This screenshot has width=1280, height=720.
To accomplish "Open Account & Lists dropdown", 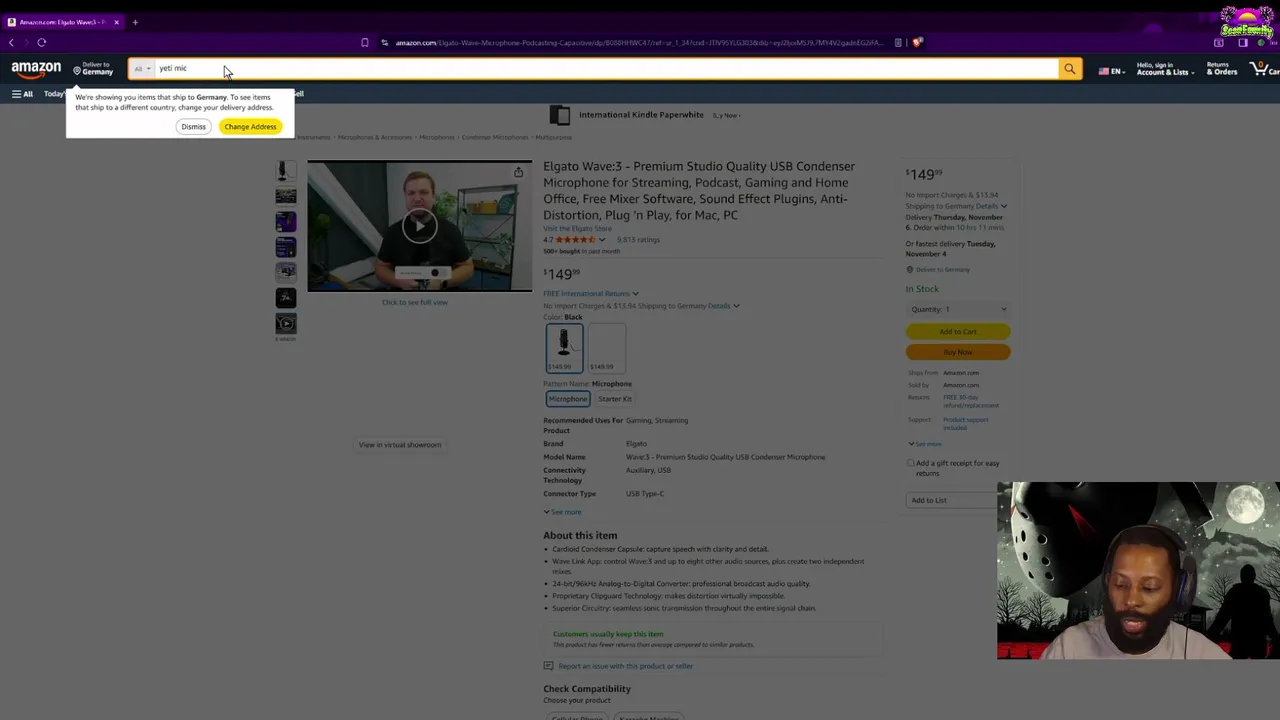I will [1164, 69].
